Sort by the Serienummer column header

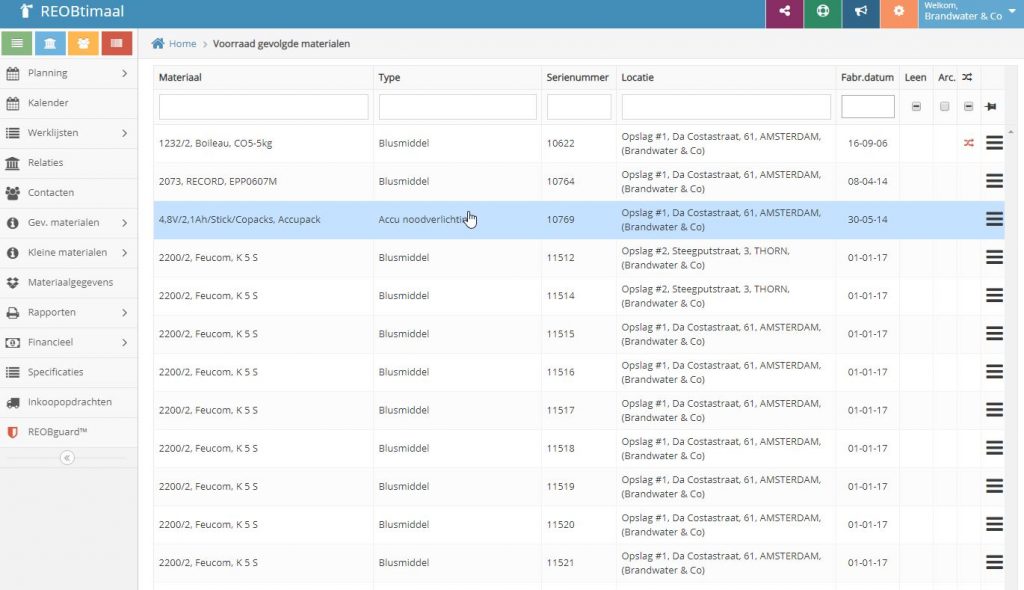577,78
